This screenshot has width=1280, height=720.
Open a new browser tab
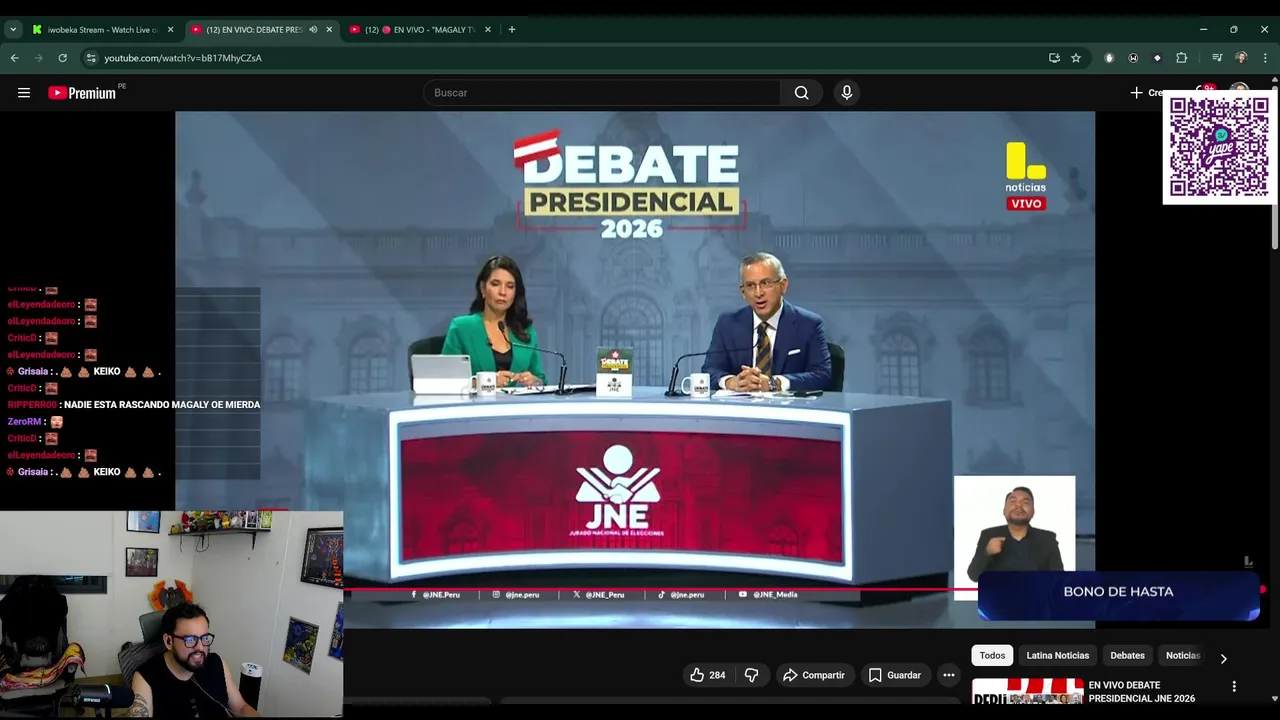coord(511,30)
